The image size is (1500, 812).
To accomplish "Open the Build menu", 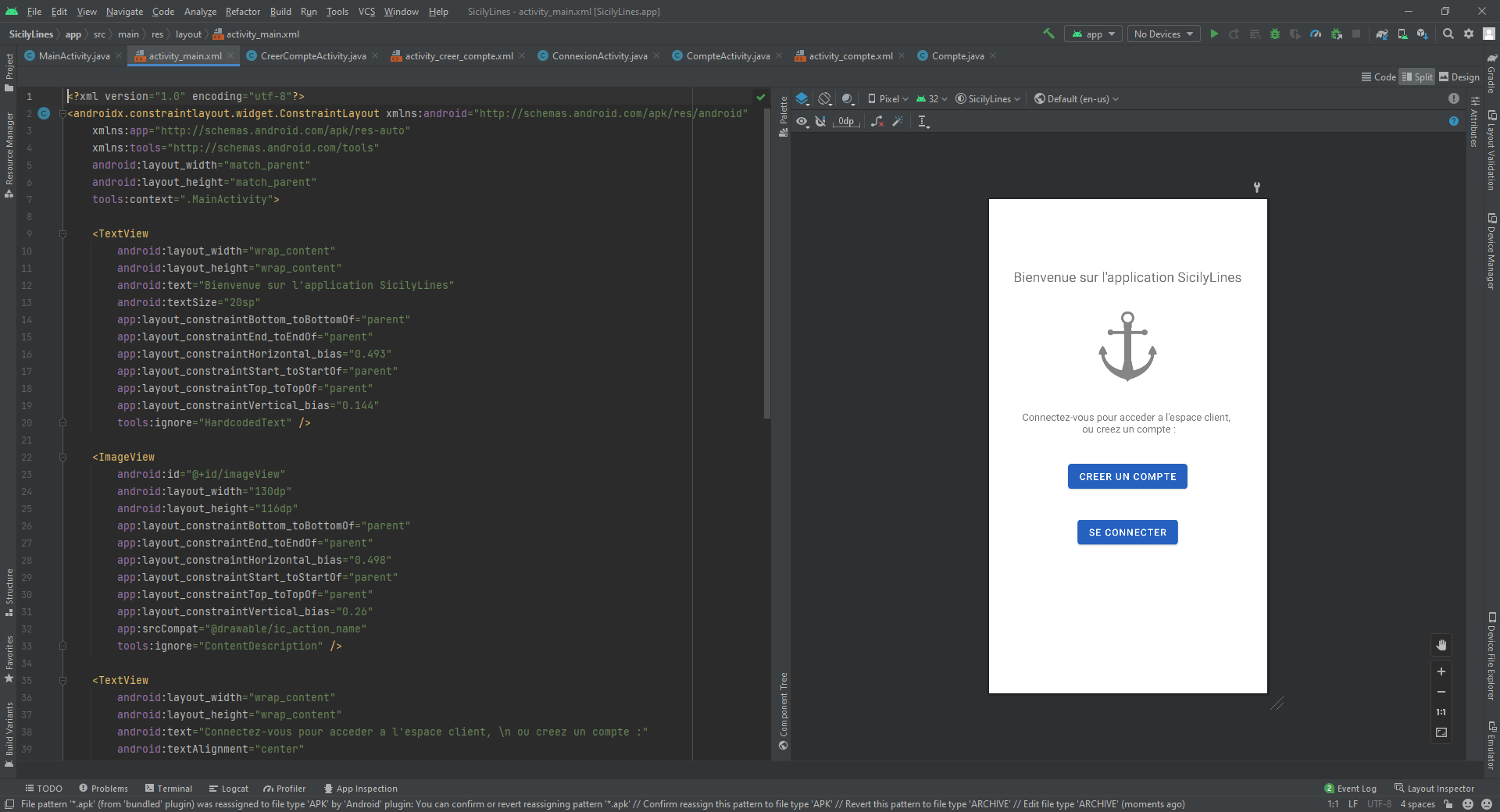I will click(280, 11).
